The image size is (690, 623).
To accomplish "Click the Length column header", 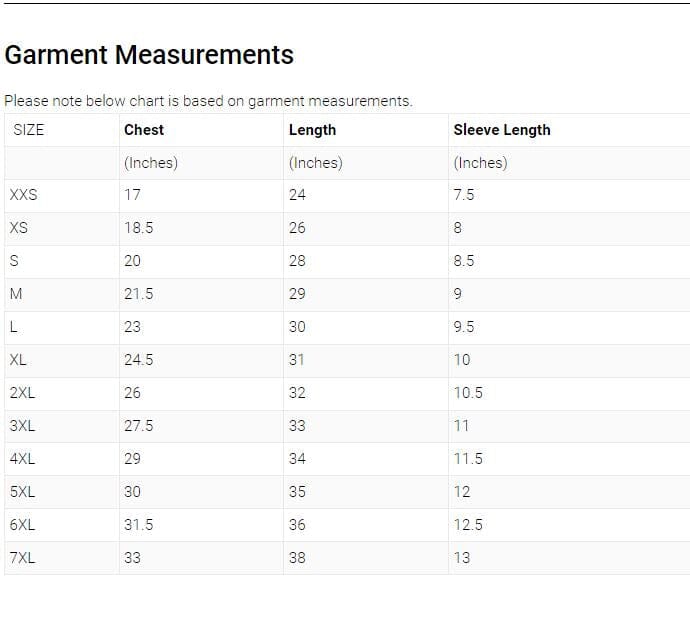I will (312, 130).
